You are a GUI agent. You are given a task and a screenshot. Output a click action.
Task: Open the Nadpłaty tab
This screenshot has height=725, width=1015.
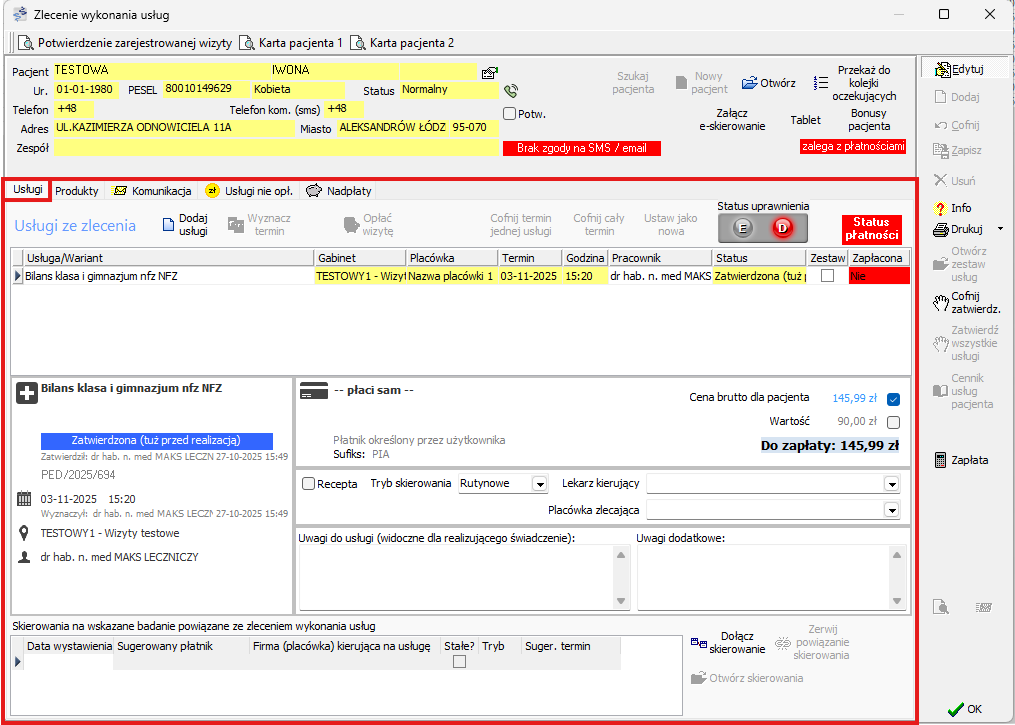click(339, 190)
